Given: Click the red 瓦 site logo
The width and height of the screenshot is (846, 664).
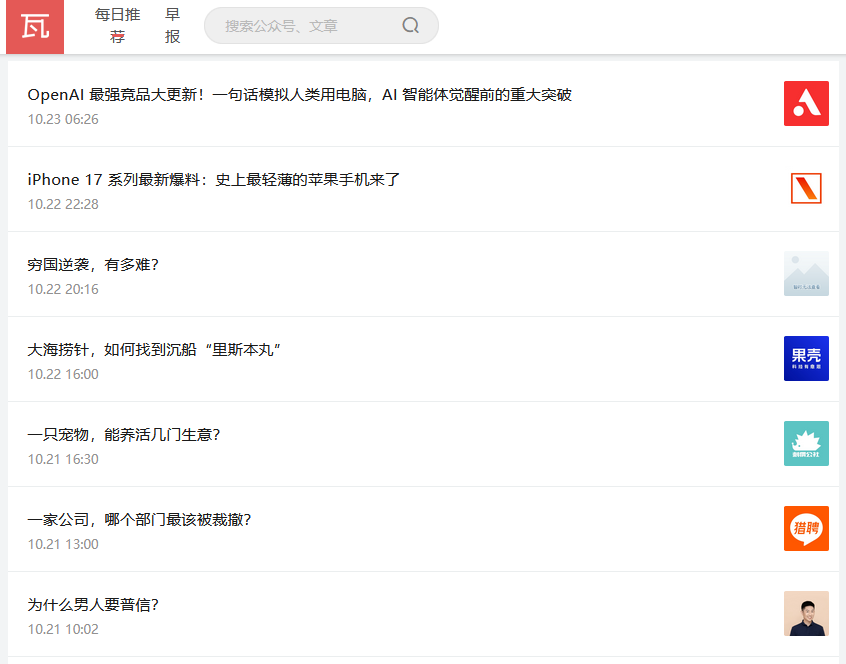Looking at the screenshot, I should tap(35, 26).
